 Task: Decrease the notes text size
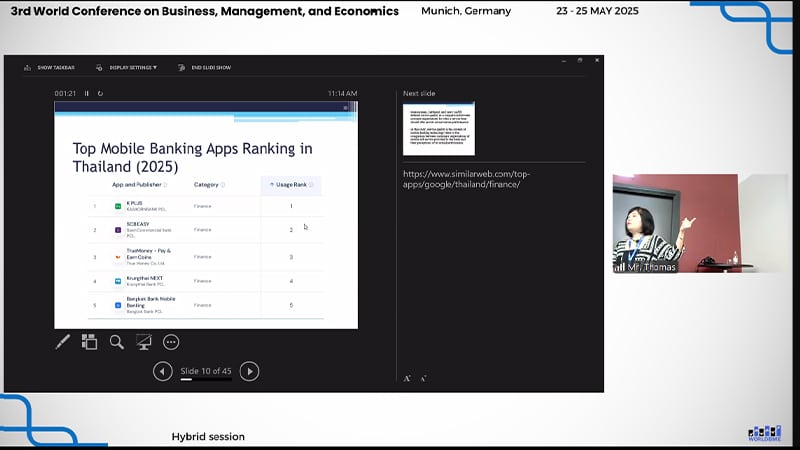tap(423, 378)
